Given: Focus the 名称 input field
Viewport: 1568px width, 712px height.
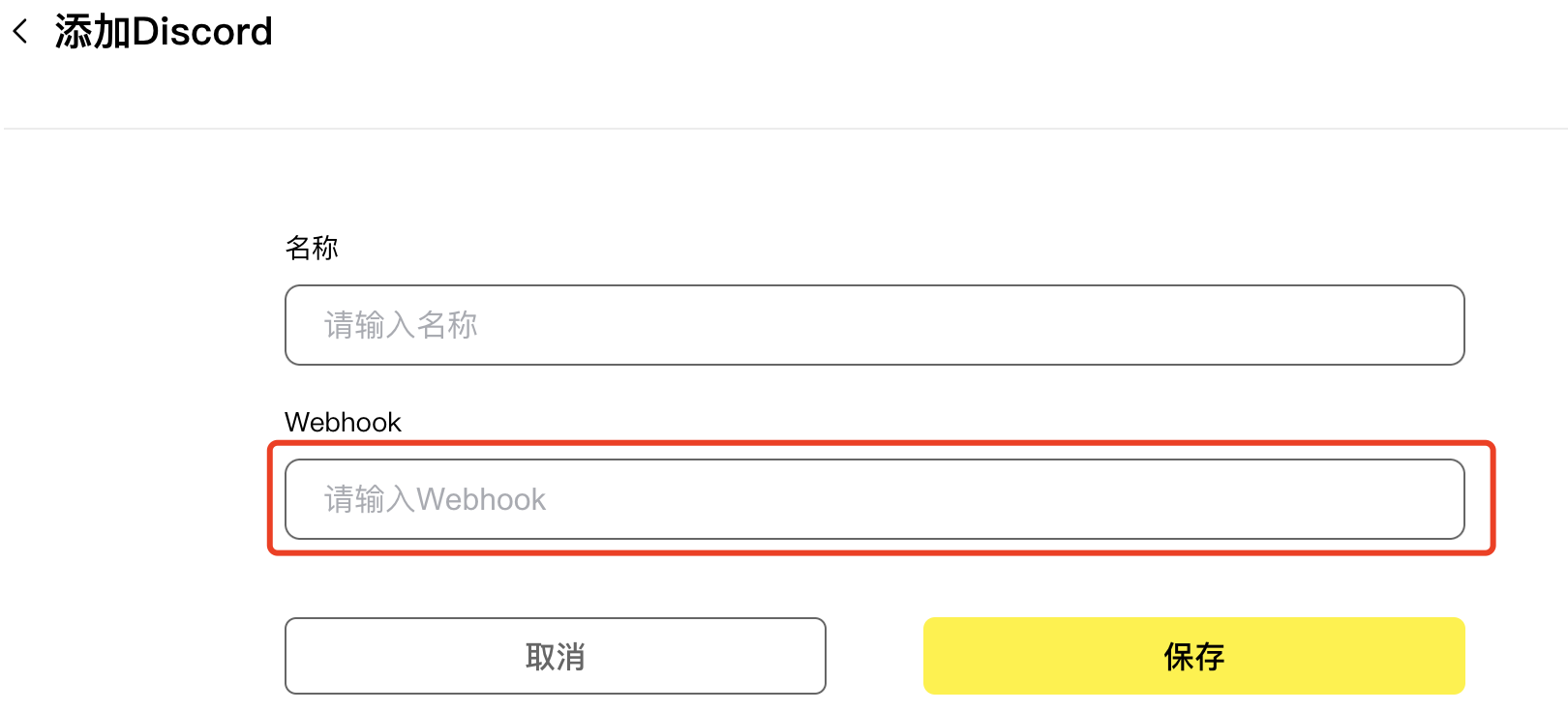Looking at the screenshot, I should click(x=874, y=325).
